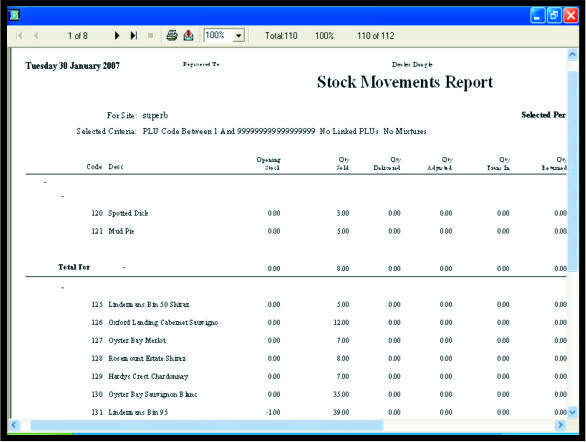Click the horizontal scrollbar left arrow

pos(14,425)
